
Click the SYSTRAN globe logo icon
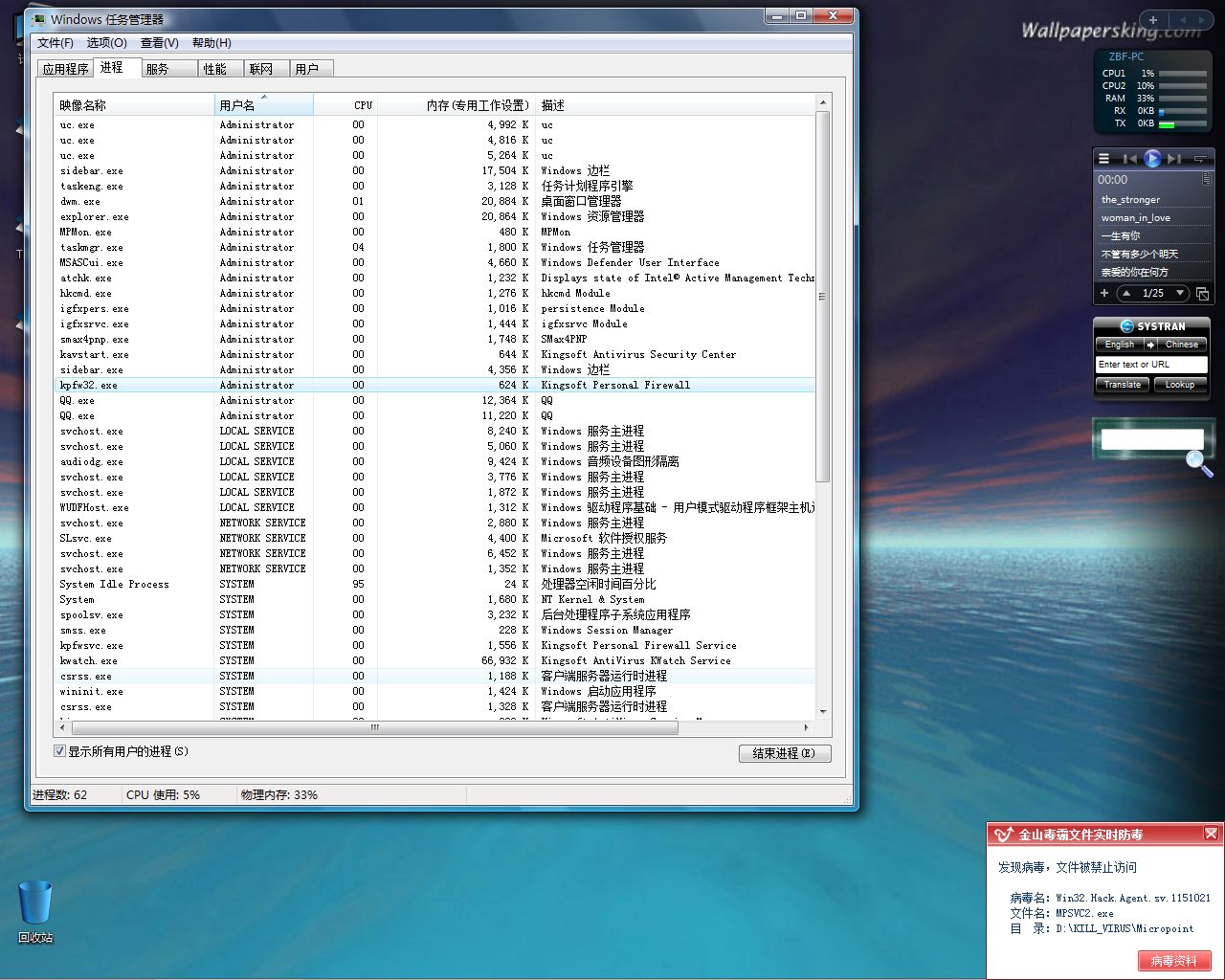pos(1127,326)
